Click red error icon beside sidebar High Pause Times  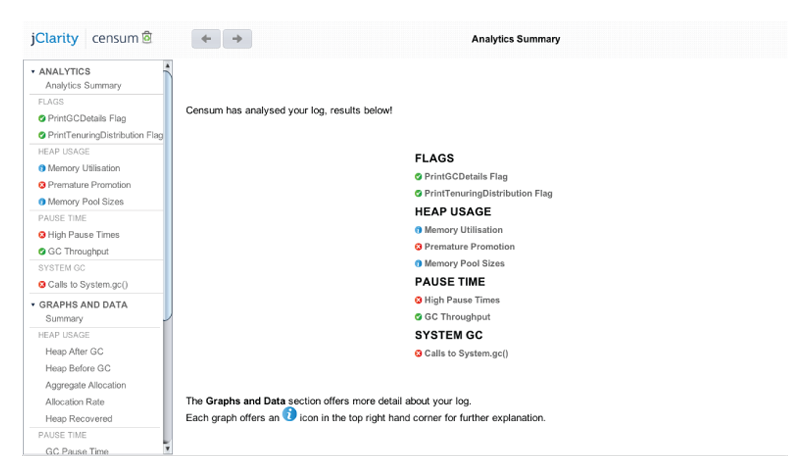click(x=42, y=235)
